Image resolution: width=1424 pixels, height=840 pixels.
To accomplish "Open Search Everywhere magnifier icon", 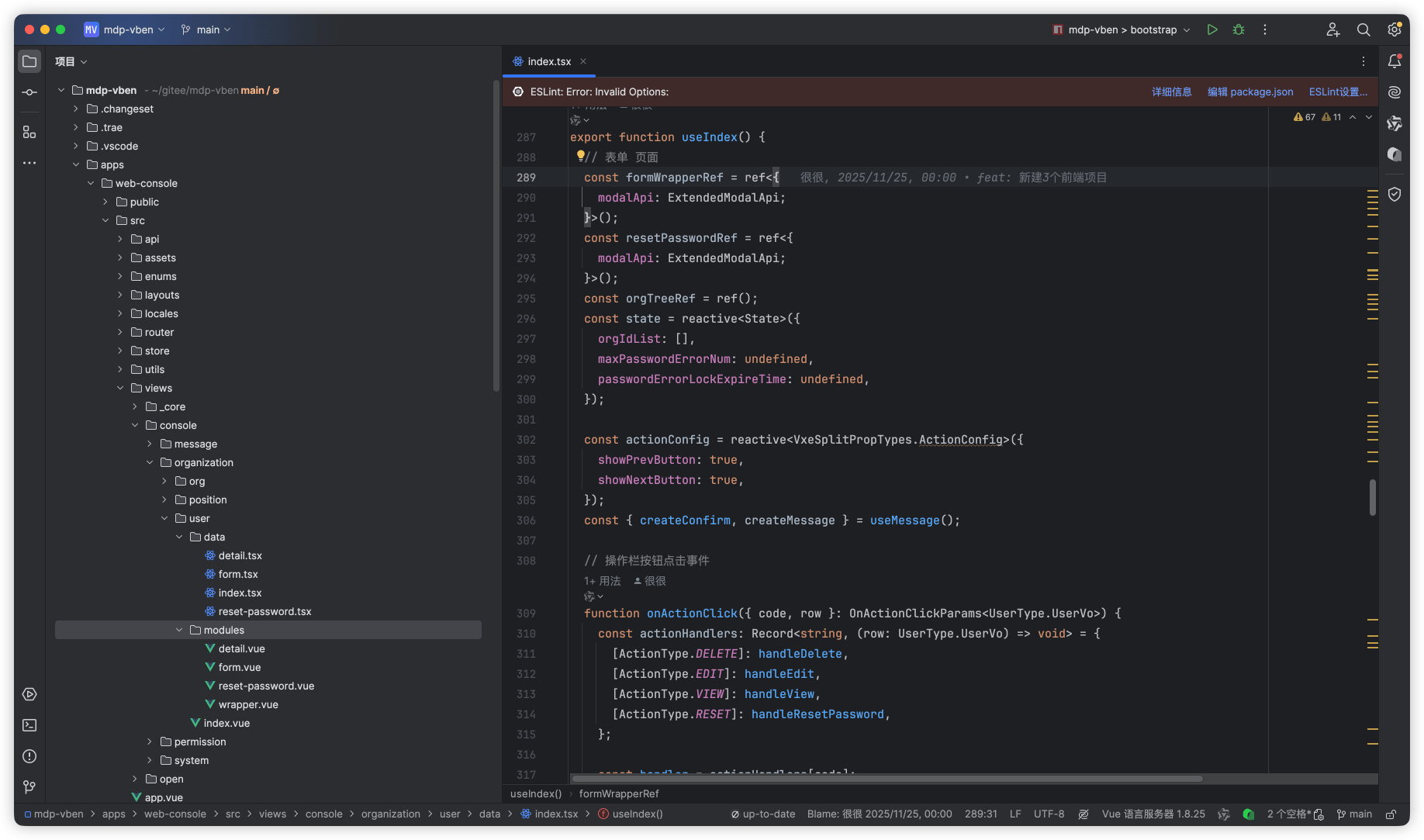I will point(1363,29).
